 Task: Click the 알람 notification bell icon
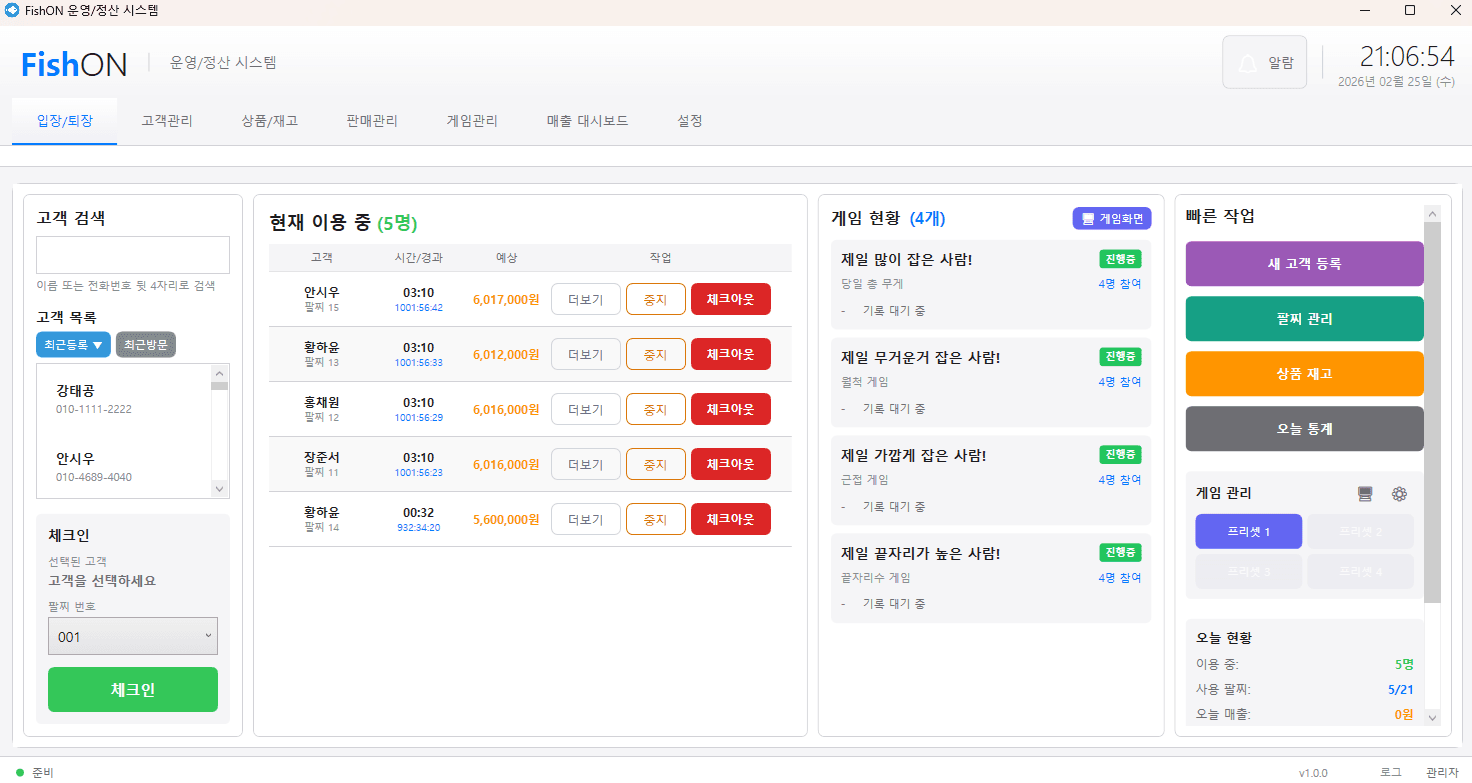1247,61
